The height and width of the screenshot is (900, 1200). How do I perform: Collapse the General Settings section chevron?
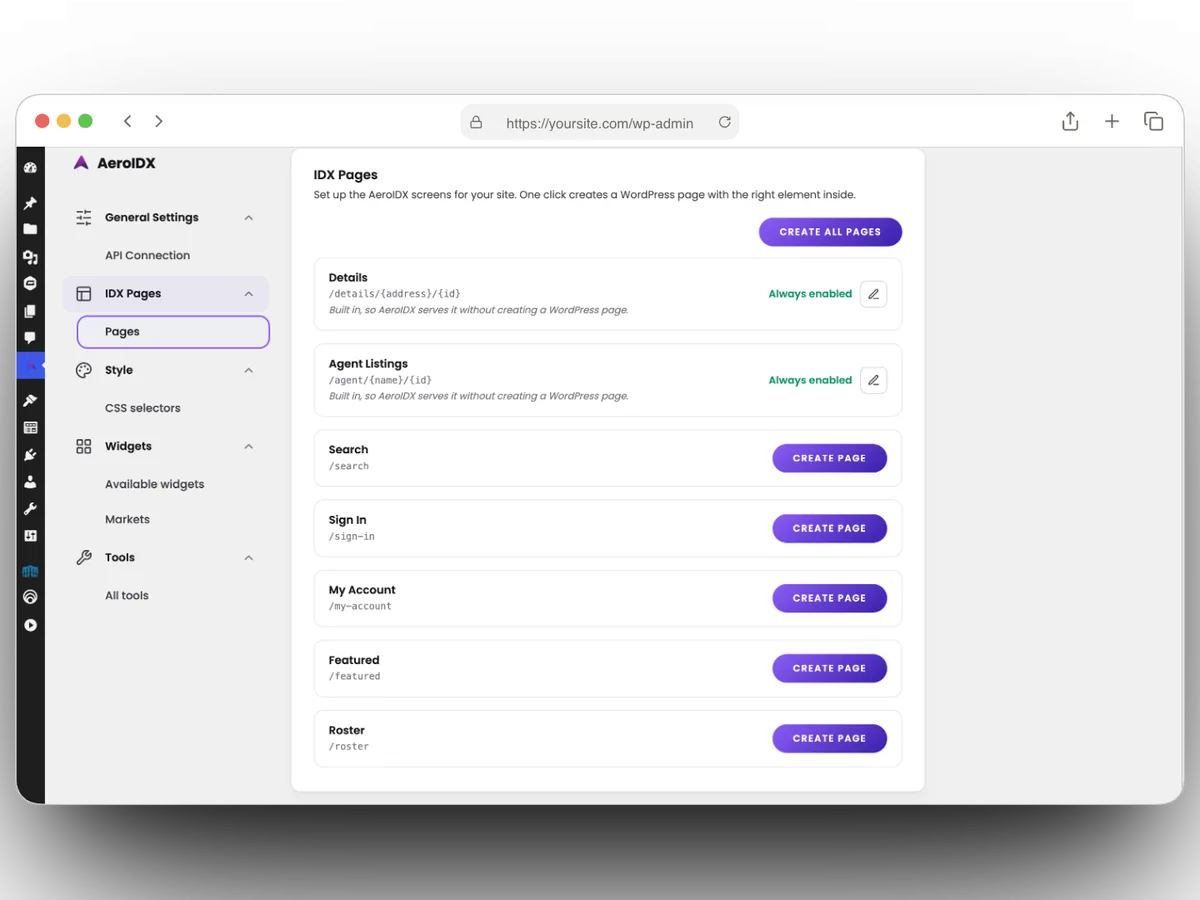(249, 218)
